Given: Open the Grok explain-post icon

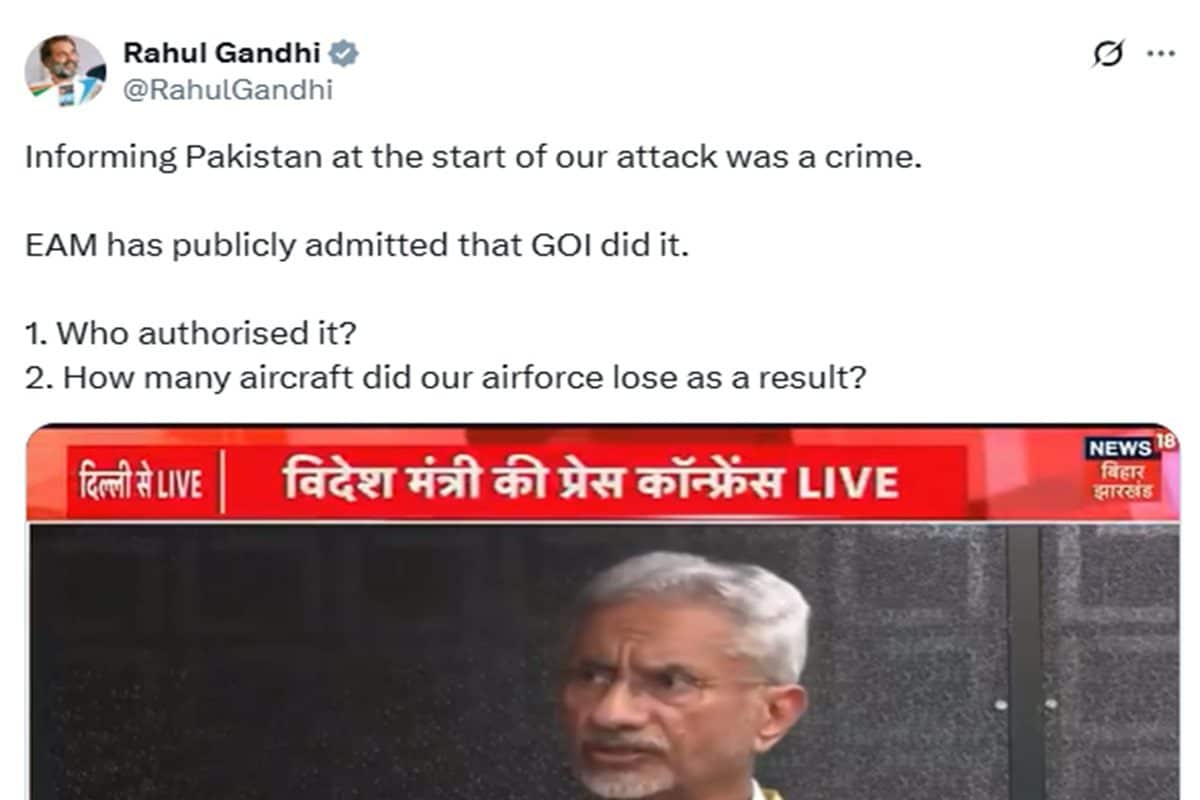Looking at the screenshot, I should click(1107, 53).
